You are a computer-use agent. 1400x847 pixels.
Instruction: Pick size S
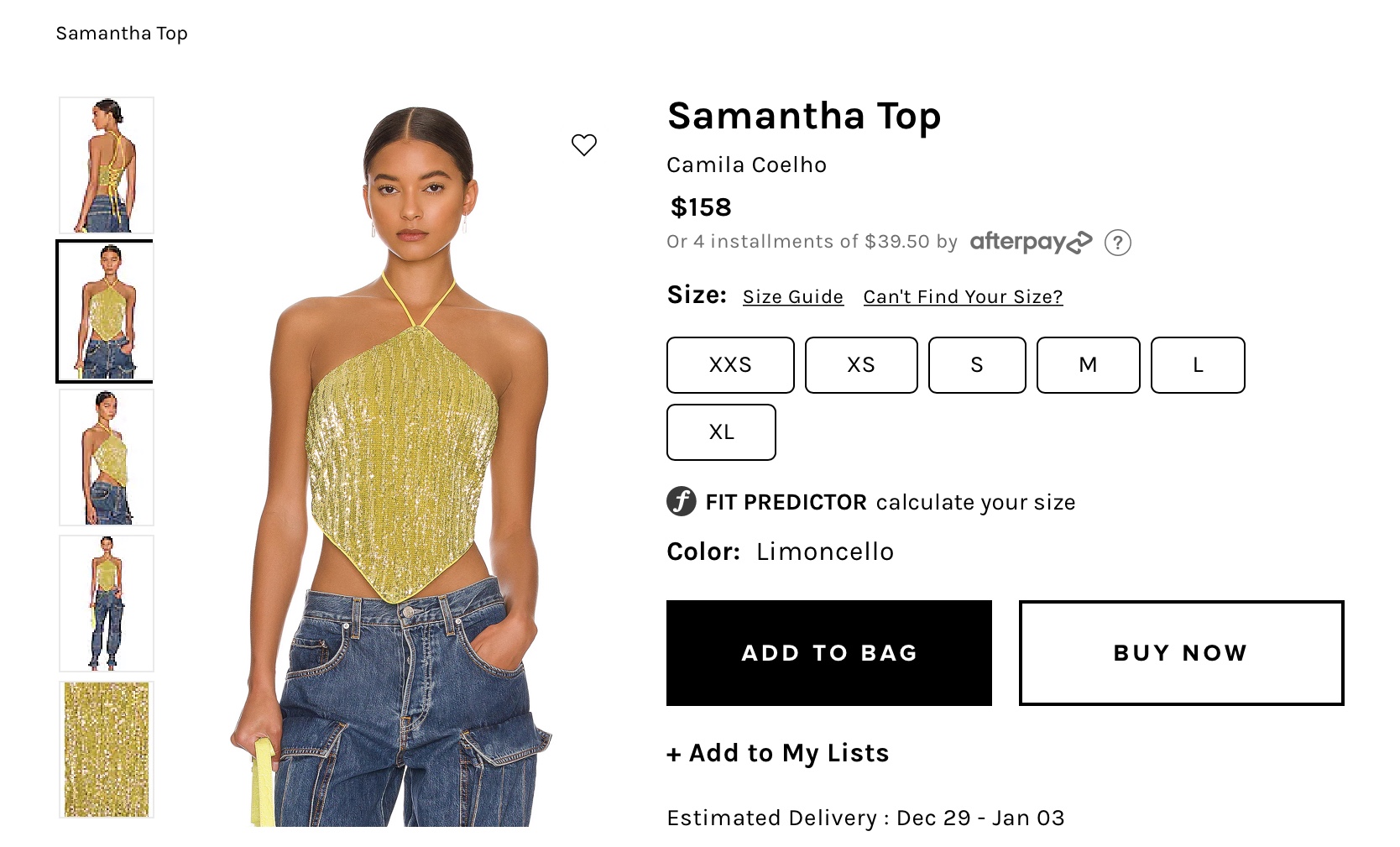pyautogui.click(x=977, y=365)
